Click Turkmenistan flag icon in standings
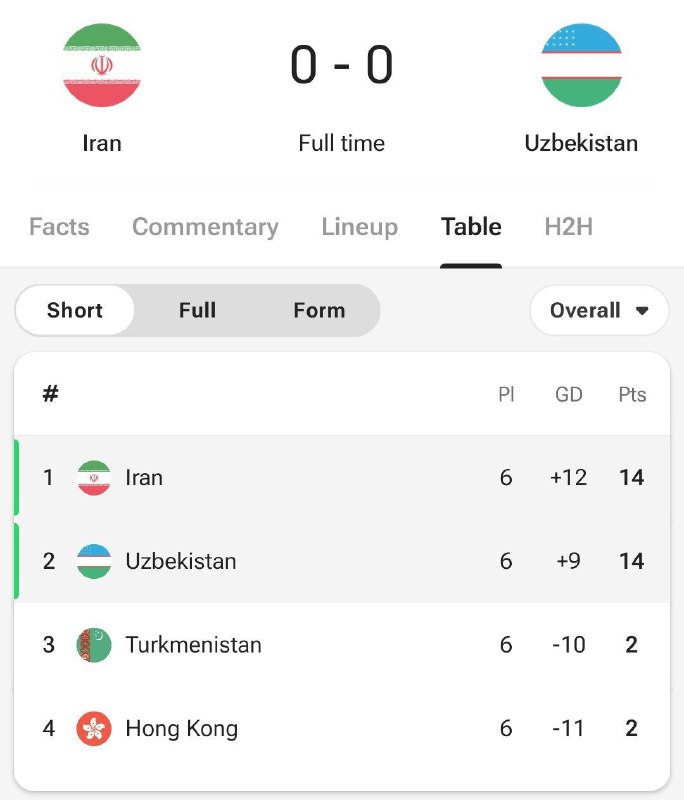This screenshot has height=800, width=684. (94, 645)
